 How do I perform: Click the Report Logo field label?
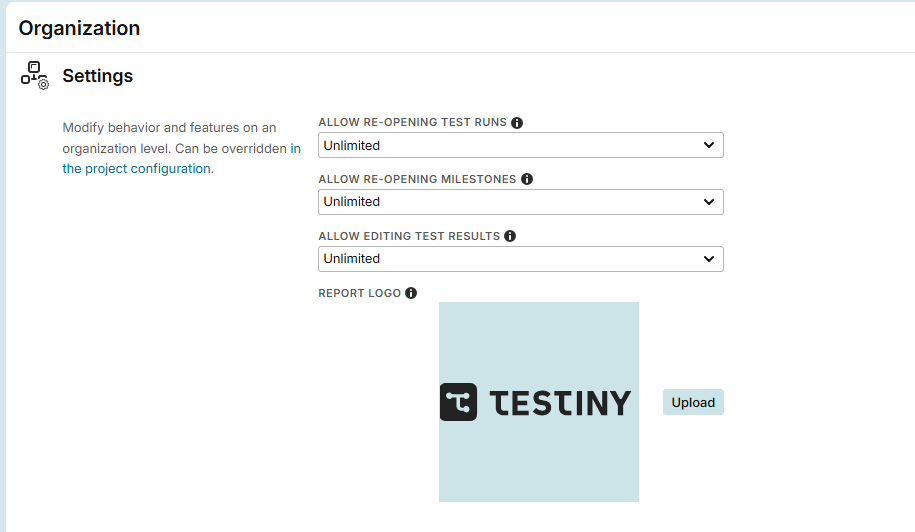[359, 293]
